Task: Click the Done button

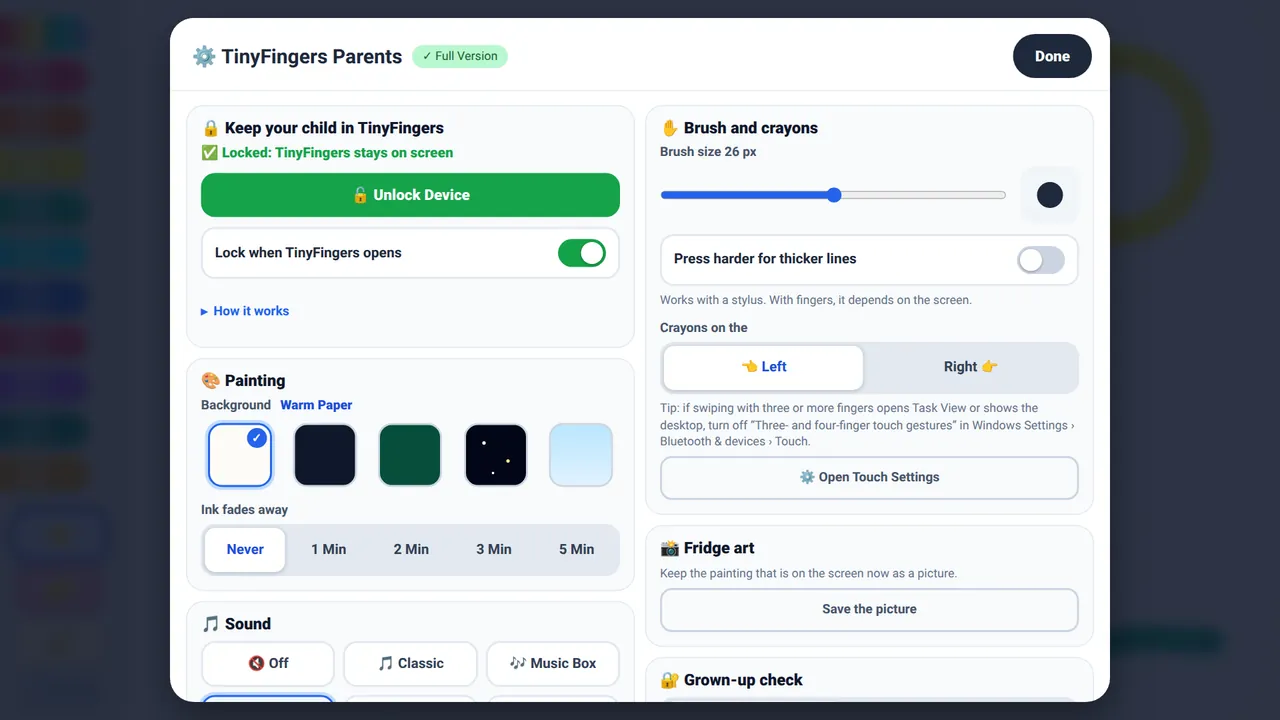Action: click(1052, 56)
